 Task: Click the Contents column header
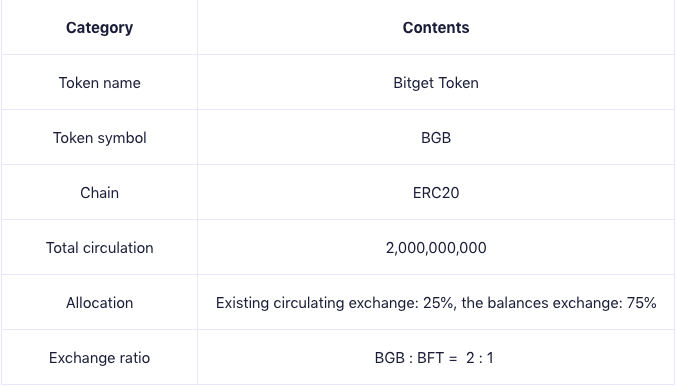coord(436,28)
